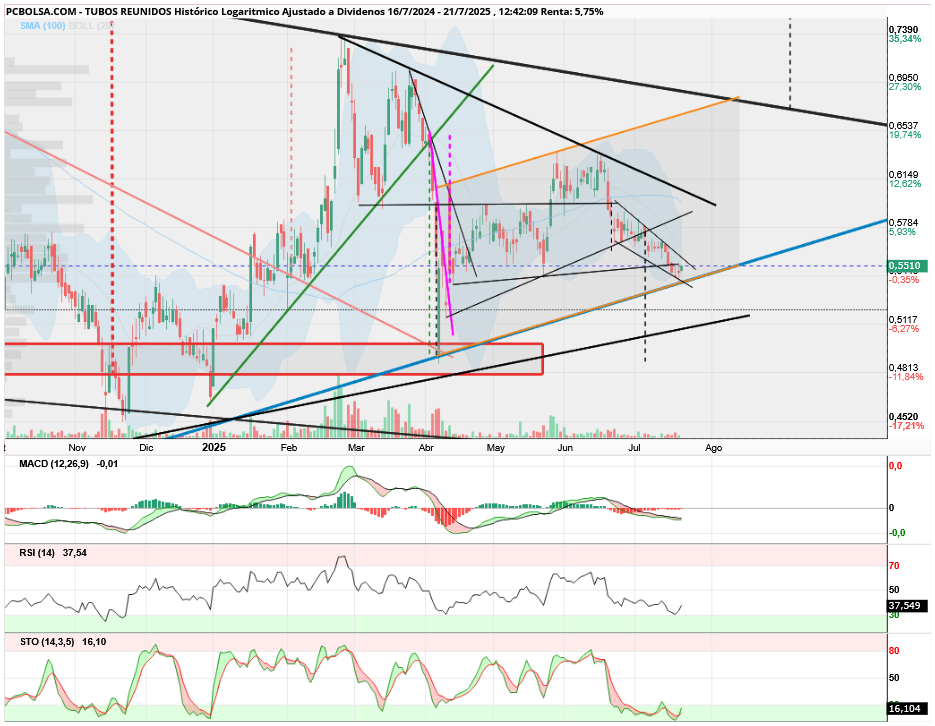Image resolution: width=935 pixels, height=726 pixels.
Task: Click the STO panel 50 level label
Action: [x=894, y=678]
